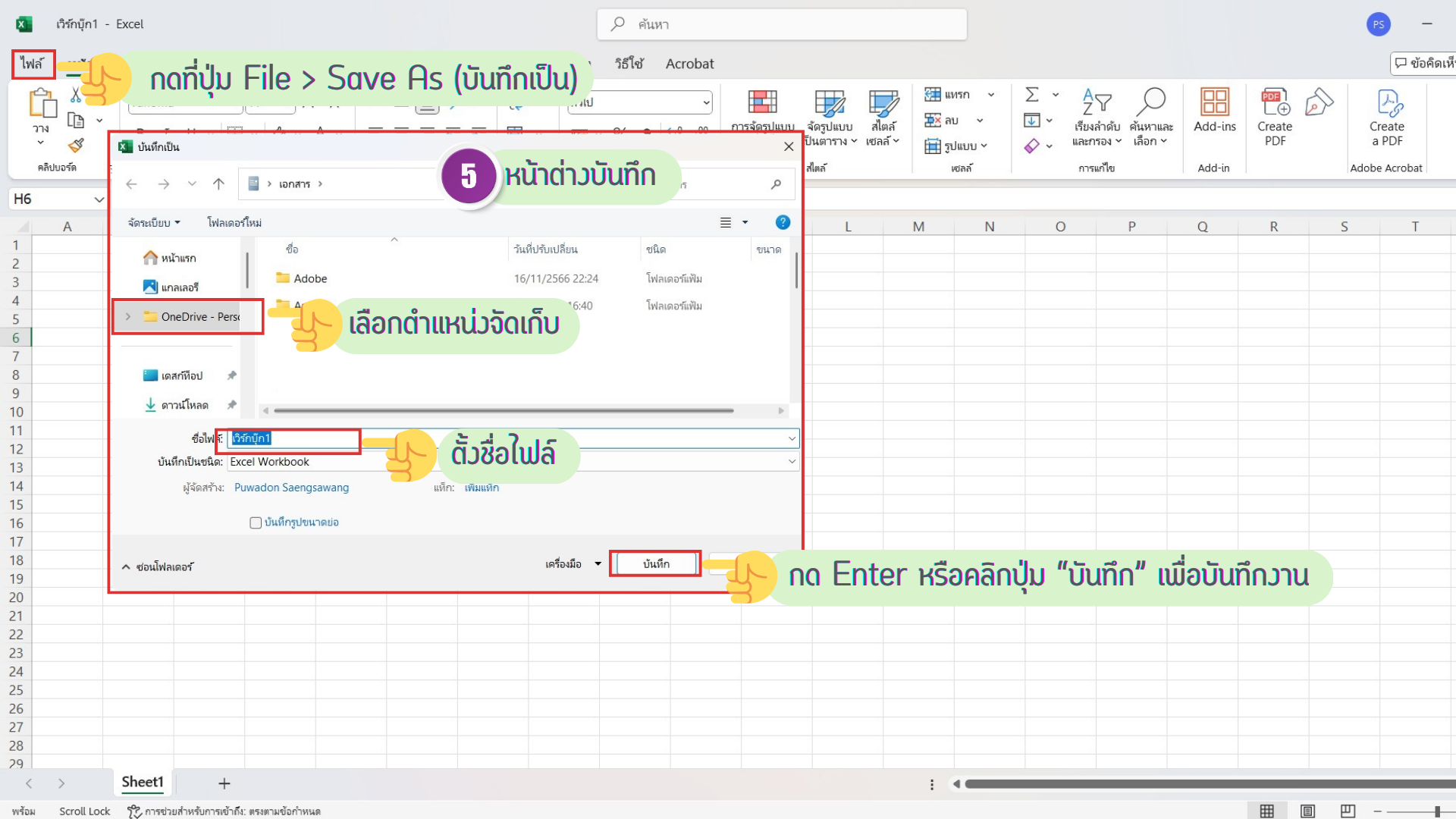
Task: Click the AutoSum sigma icon
Action: click(1032, 95)
